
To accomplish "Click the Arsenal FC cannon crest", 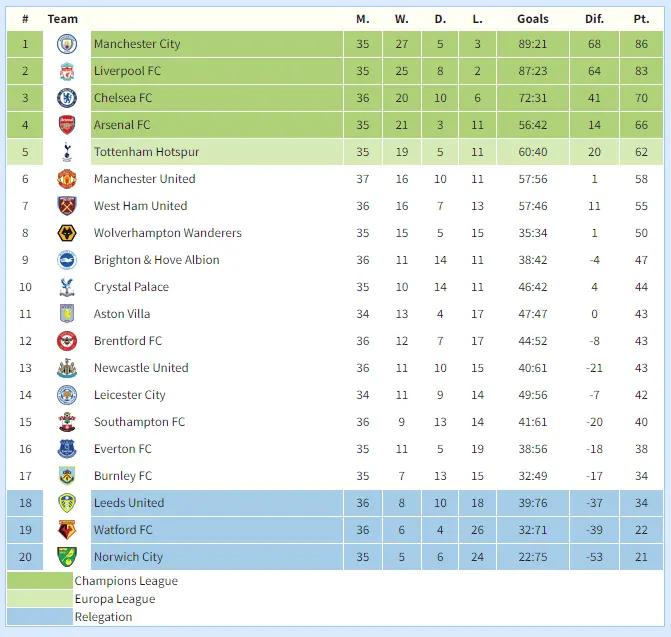I will pos(67,125).
